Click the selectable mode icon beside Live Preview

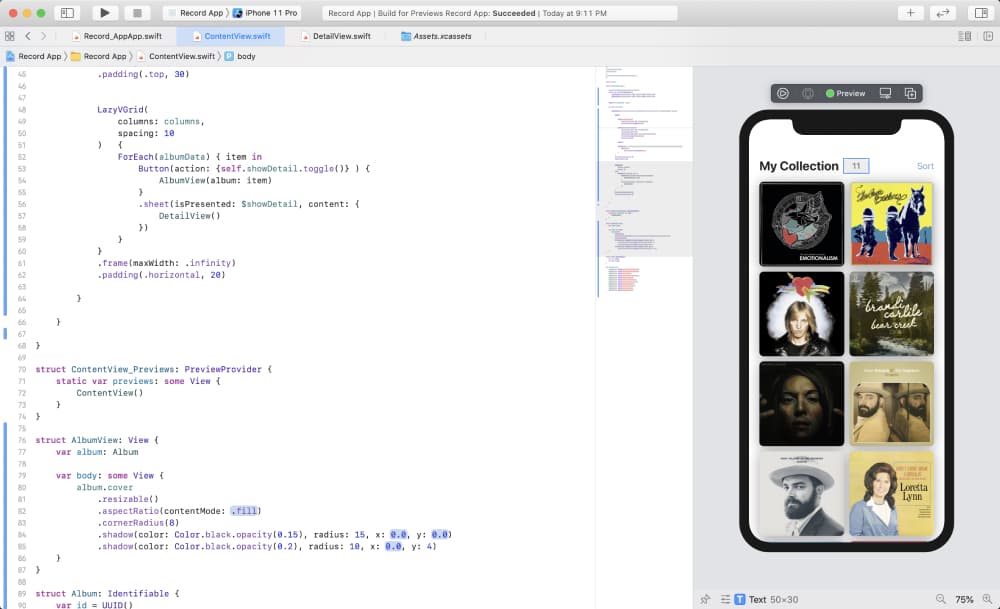(x=807, y=93)
